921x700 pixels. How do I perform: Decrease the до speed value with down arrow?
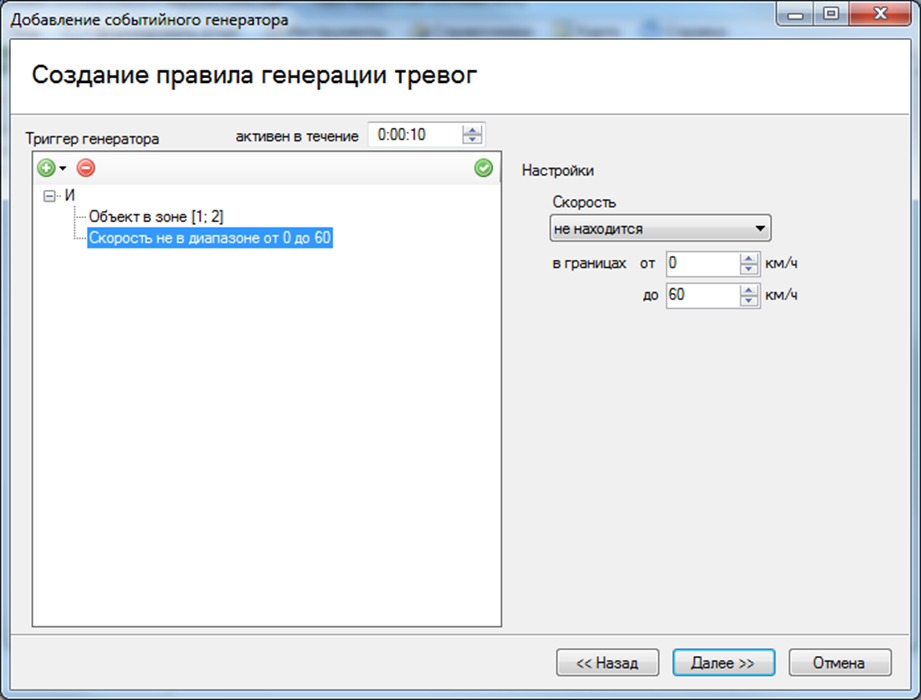click(x=749, y=300)
